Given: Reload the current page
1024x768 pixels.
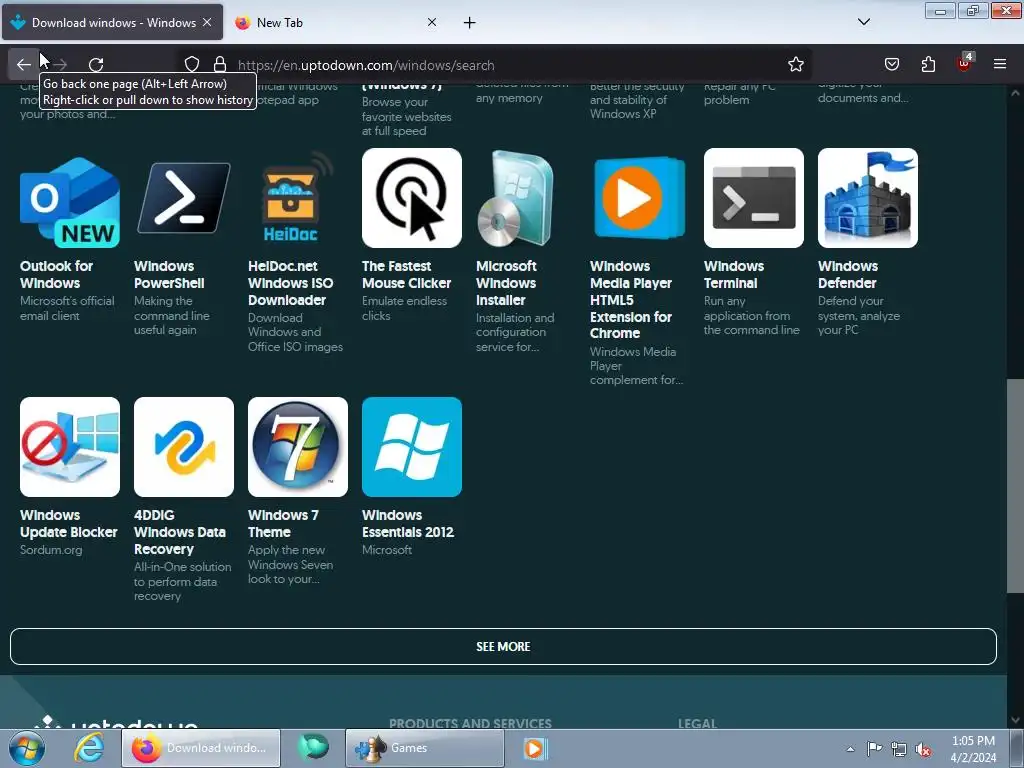Looking at the screenshot, I should [x=96, y=65].
